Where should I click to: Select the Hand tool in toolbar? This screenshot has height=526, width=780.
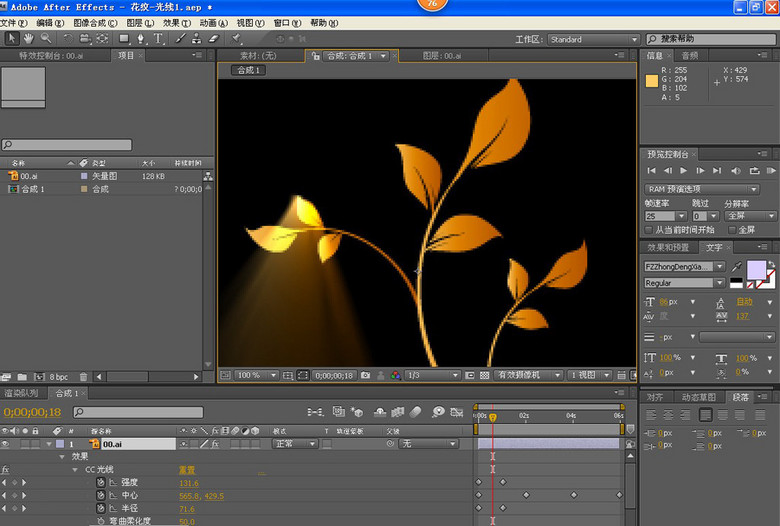pyautogui.click(x=28, y=39)
